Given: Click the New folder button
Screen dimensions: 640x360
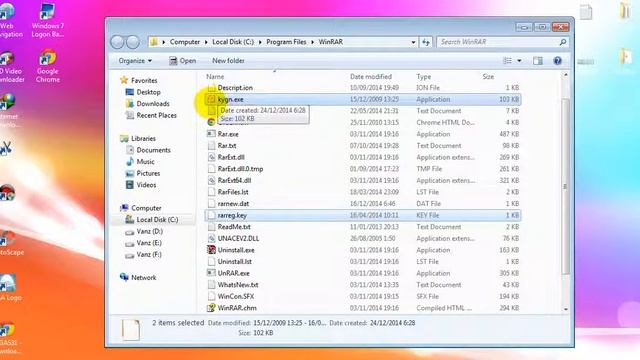Looking at the screenshot, I should pos(228,61).
